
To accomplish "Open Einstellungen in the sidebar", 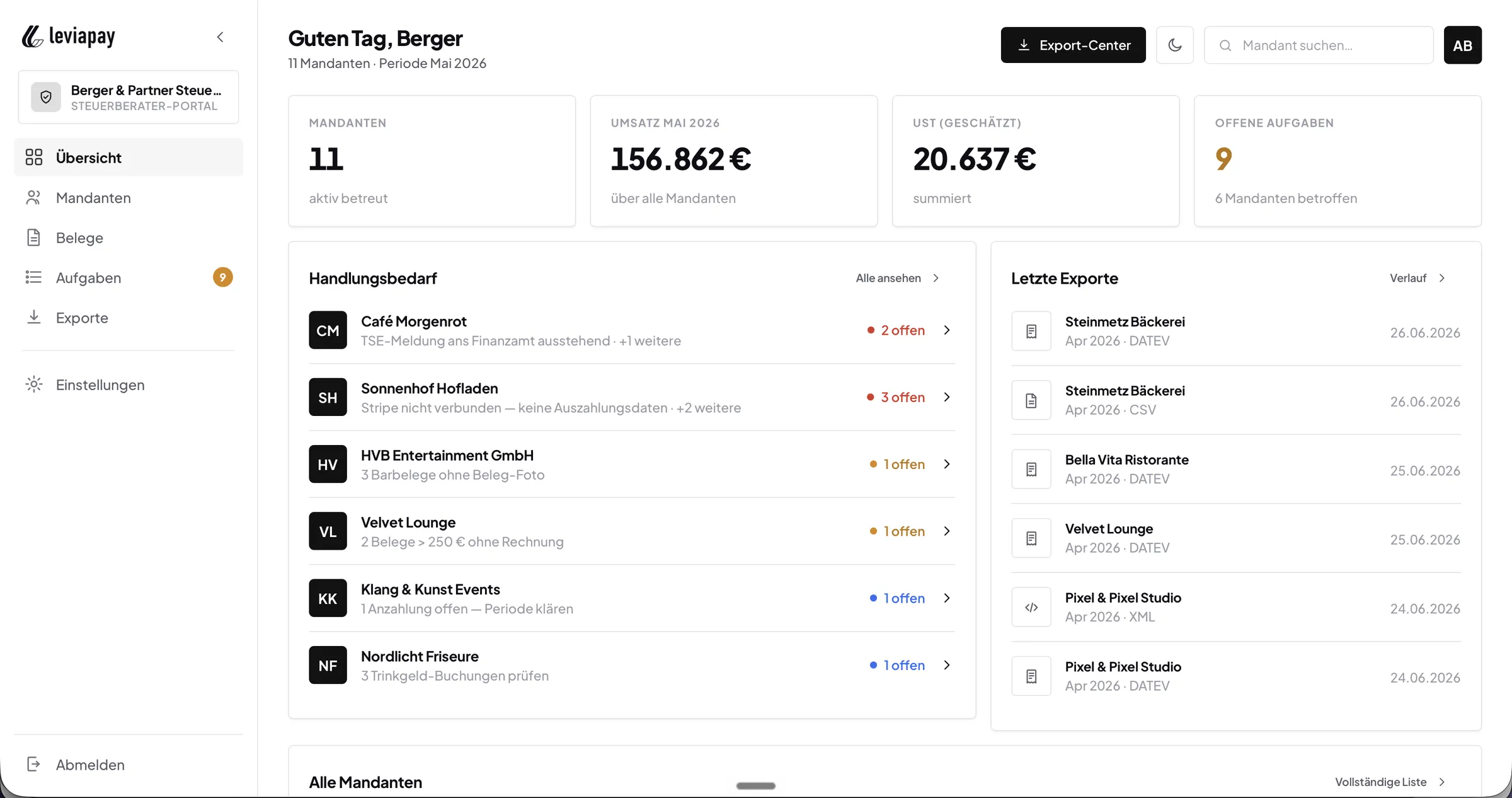I will pyautogui.click(x=129, y=385).
